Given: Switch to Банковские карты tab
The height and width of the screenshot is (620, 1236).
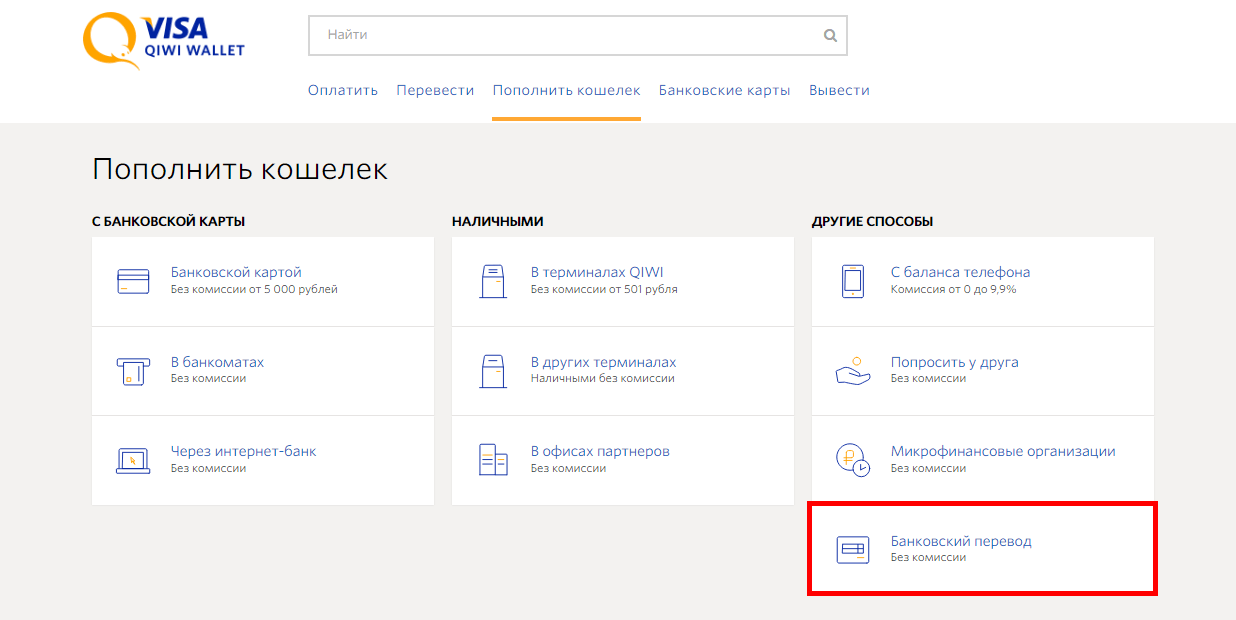Looking at the screenshot, I should click(x=724, y=90).
